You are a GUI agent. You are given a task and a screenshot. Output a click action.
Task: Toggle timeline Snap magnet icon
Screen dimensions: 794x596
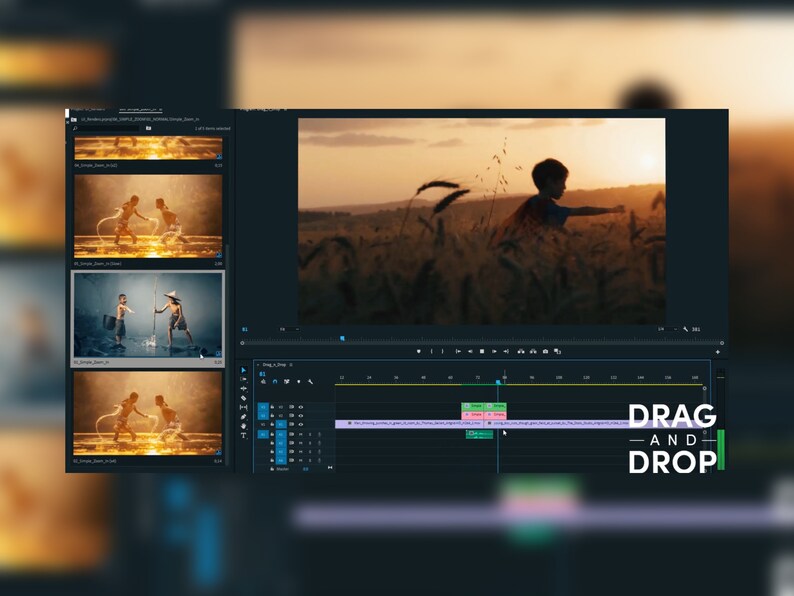pos(275,382)
